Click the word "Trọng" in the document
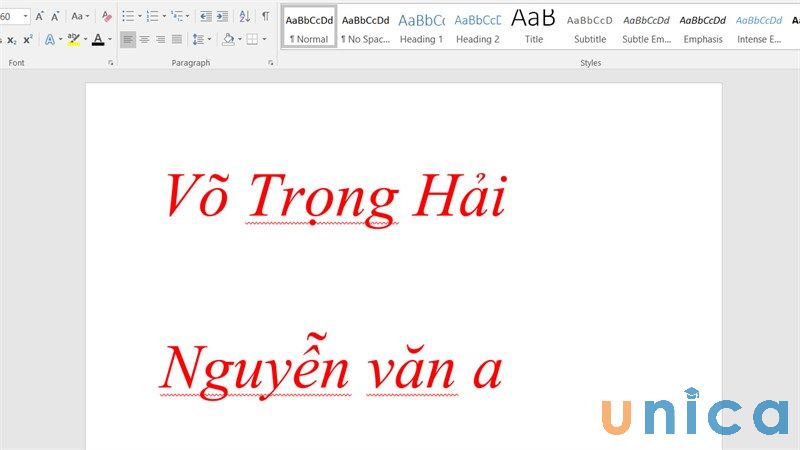The width and height of the screenshot is (800, 450). [x=323, y=199]
